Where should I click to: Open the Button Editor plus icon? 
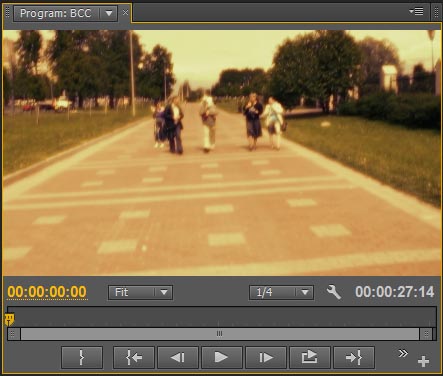pyautogui.click(x=423, y=361)
